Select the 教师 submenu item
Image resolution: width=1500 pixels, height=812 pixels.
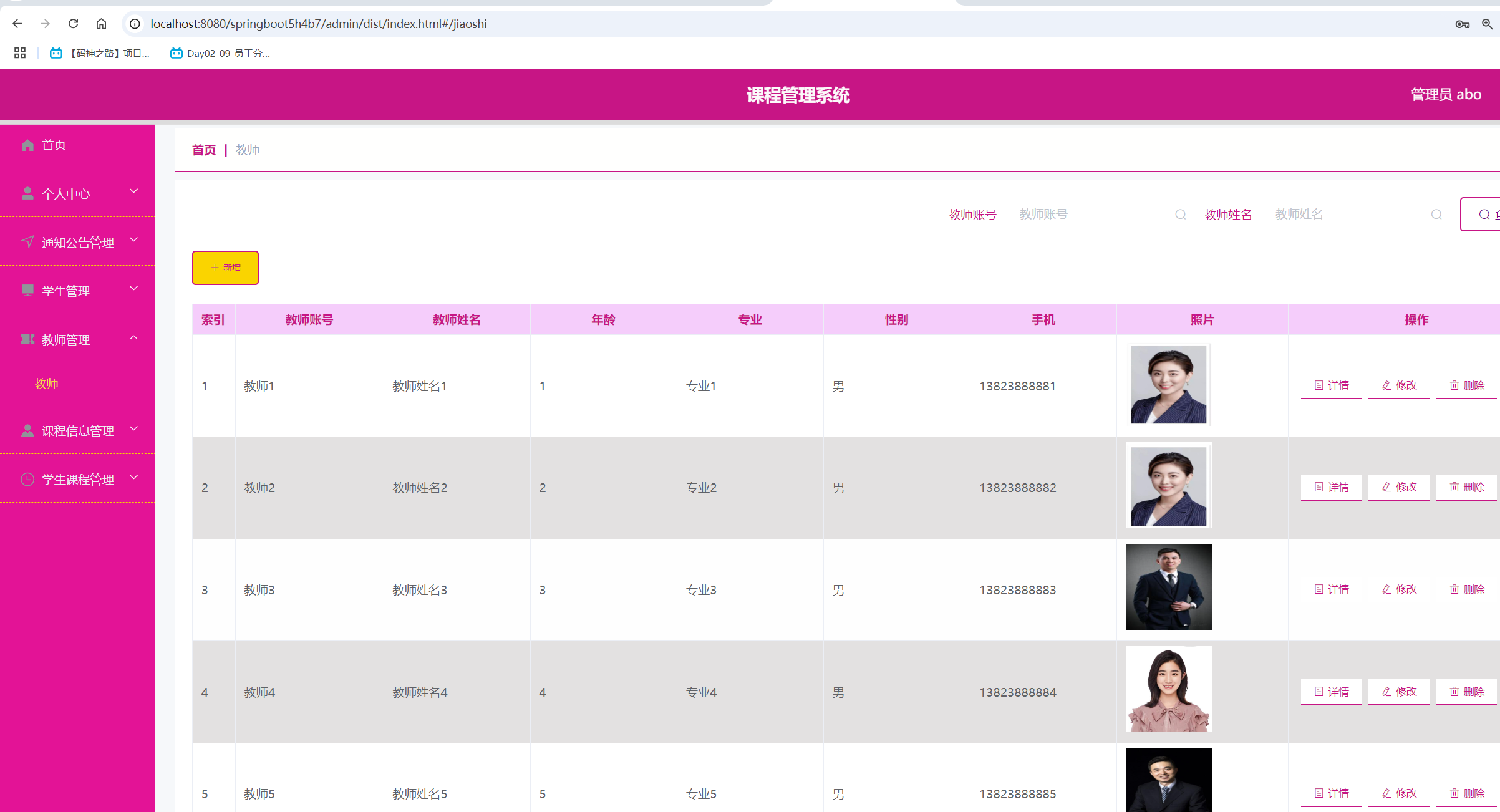tap(47, 384)
